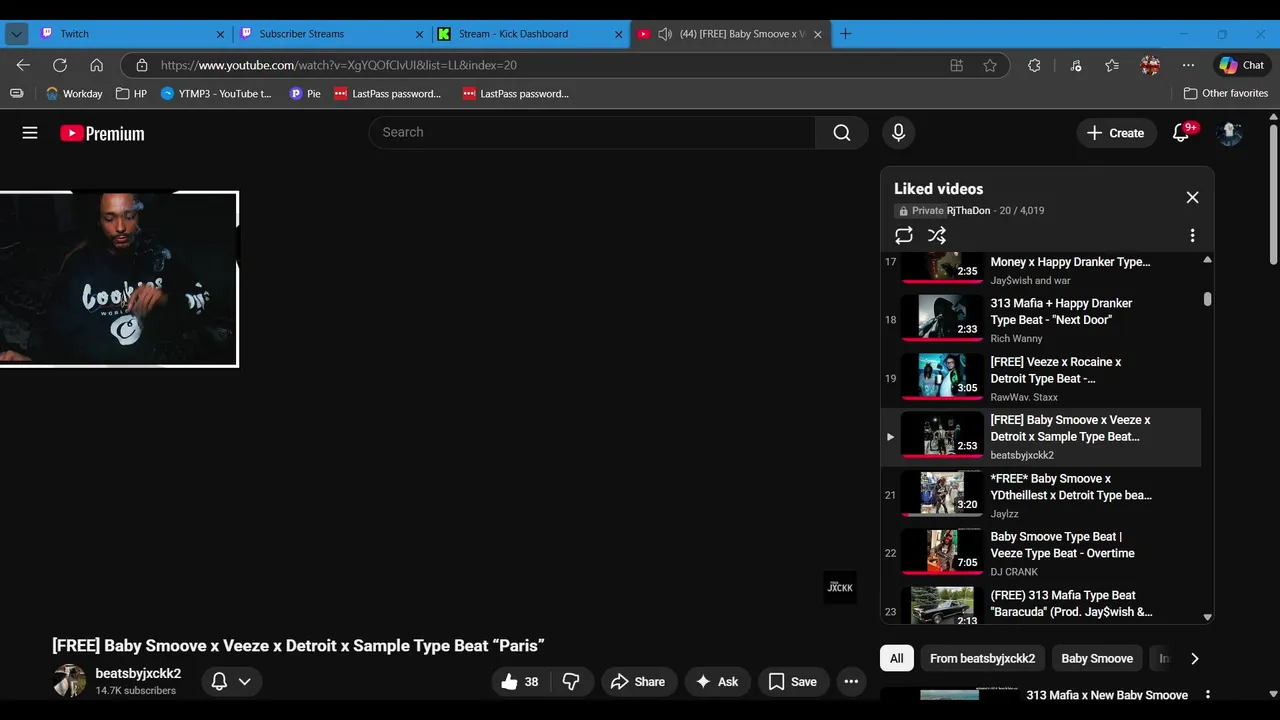Like the video with thumbs up
Image resolution: width=1280 pixels, height=720 pixels.
click(x=520, y=682)
